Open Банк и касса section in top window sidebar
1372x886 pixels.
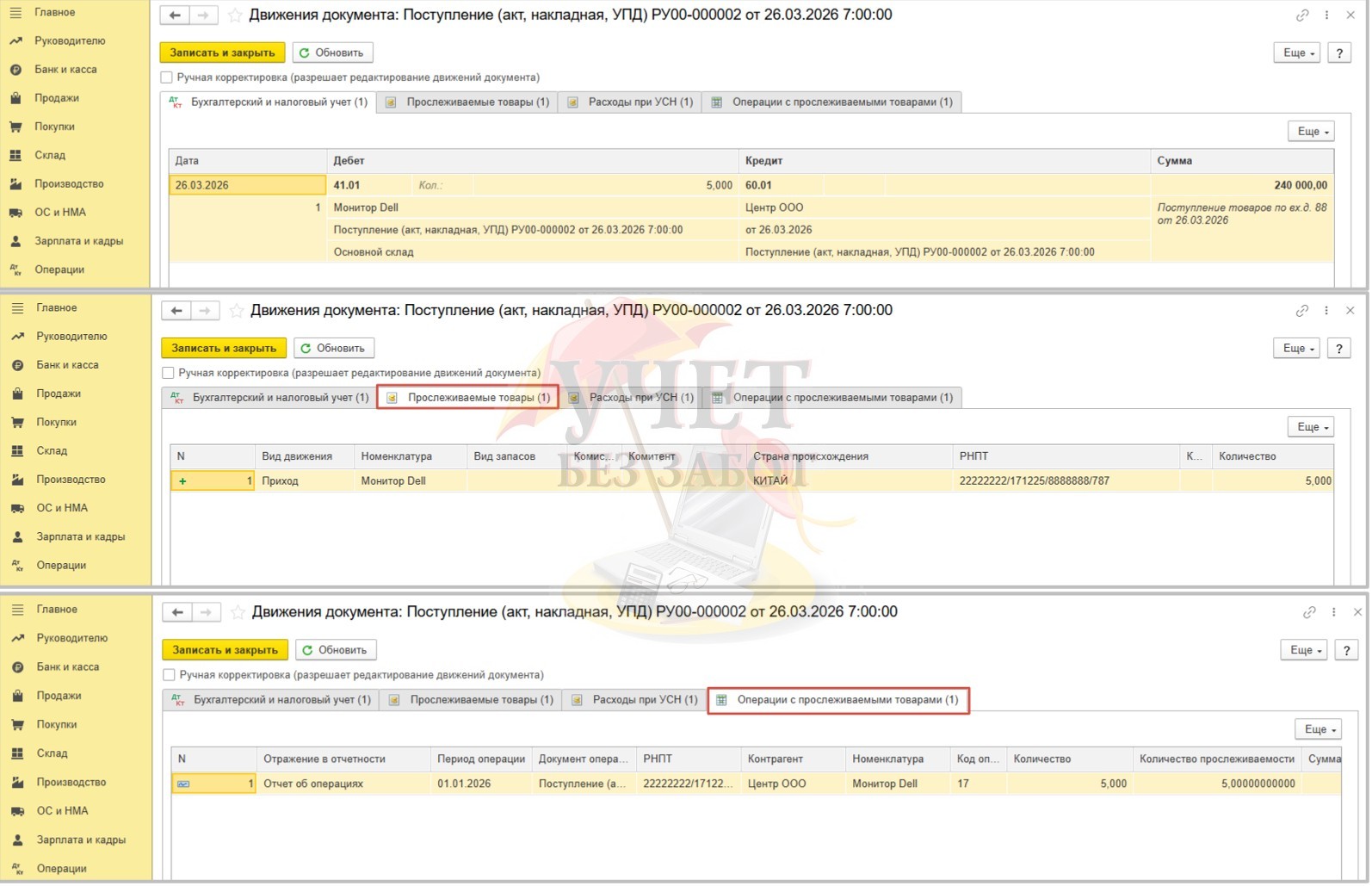[x=65, y=70]
